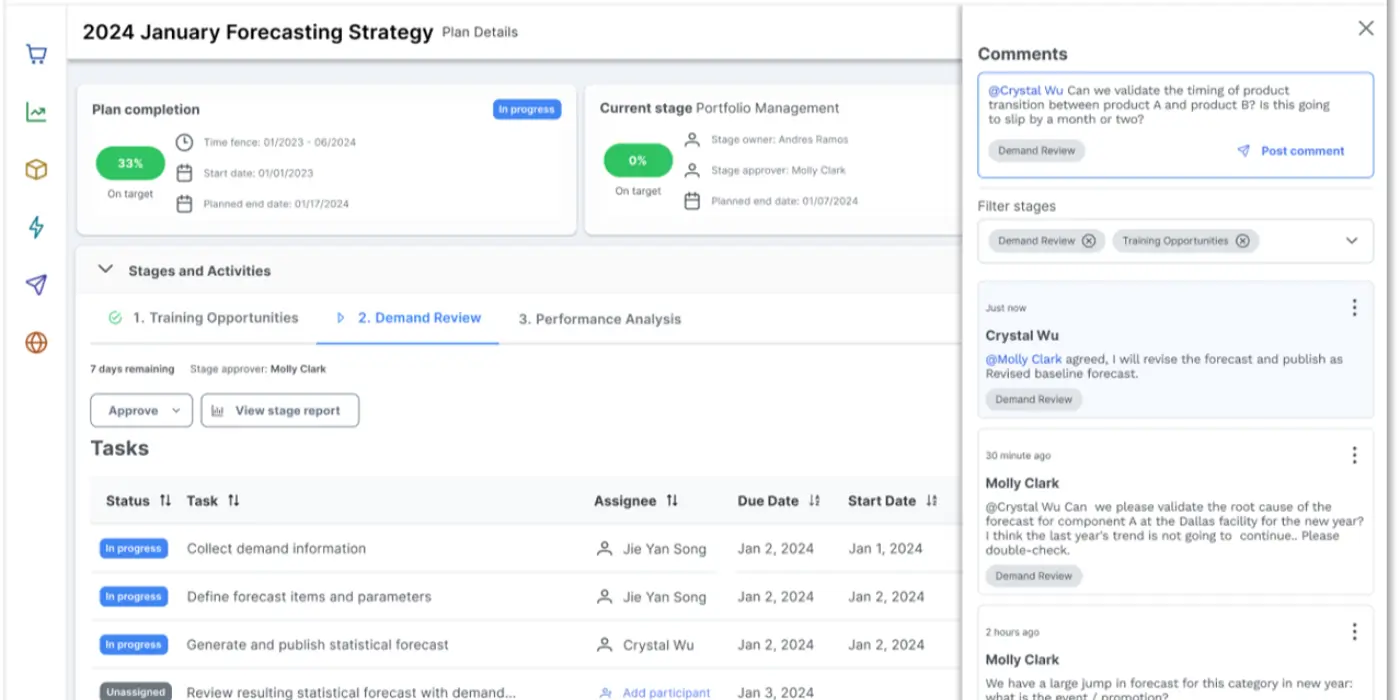Remove Training Opportunities filter chip
Screen dimensions: 1400x700
(x=1242, y=241)
